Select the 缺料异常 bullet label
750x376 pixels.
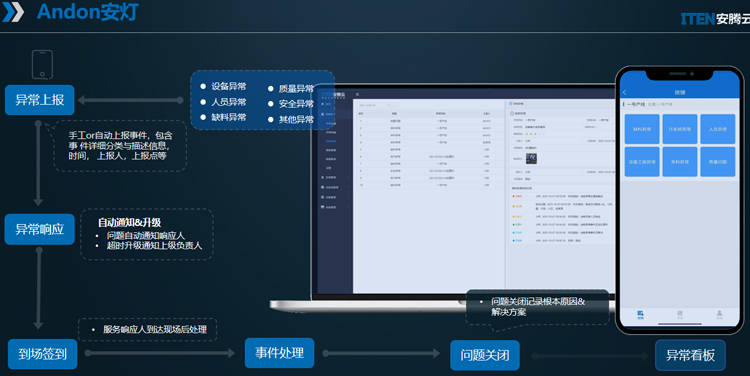(229, 117)
